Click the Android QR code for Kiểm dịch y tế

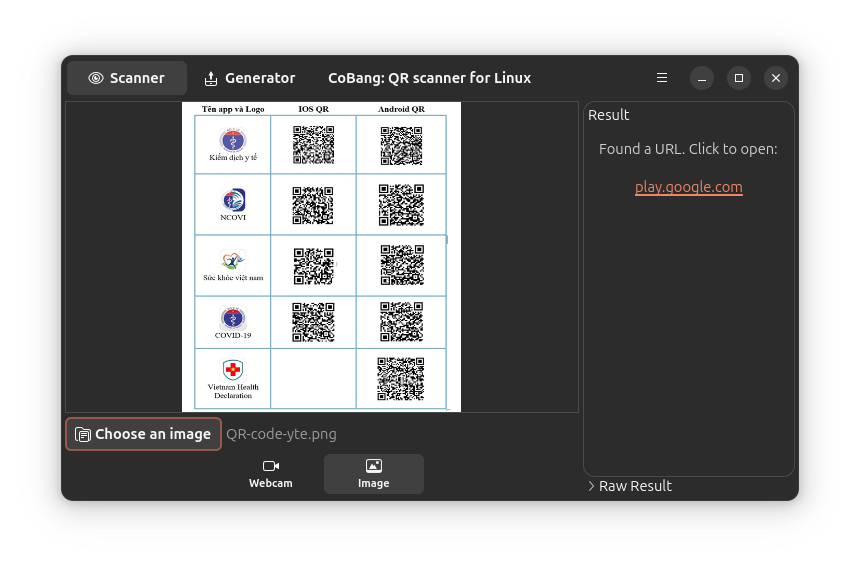tap(401, 146)
